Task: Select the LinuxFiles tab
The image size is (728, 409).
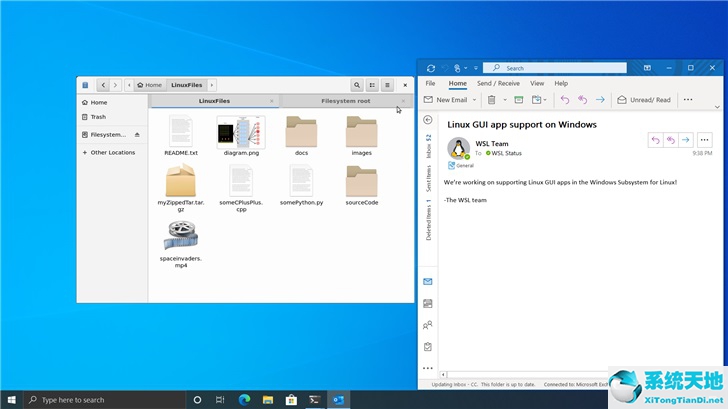Action: coord(214,101)
